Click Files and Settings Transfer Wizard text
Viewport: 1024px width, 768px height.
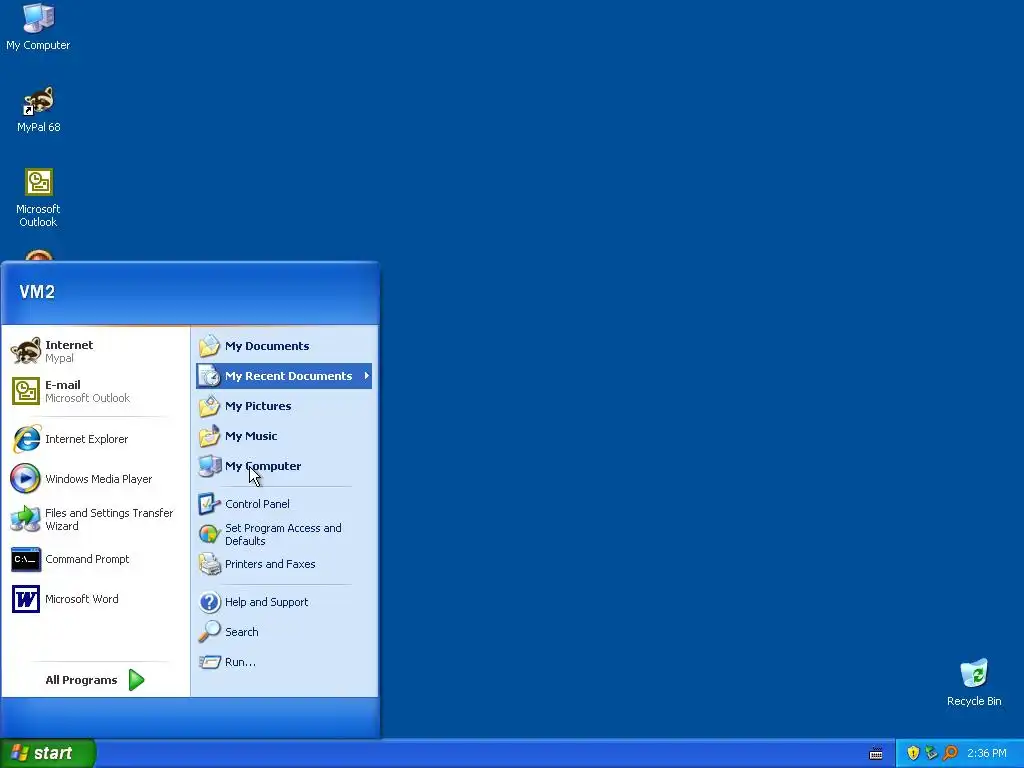click(x=109, y=519)
